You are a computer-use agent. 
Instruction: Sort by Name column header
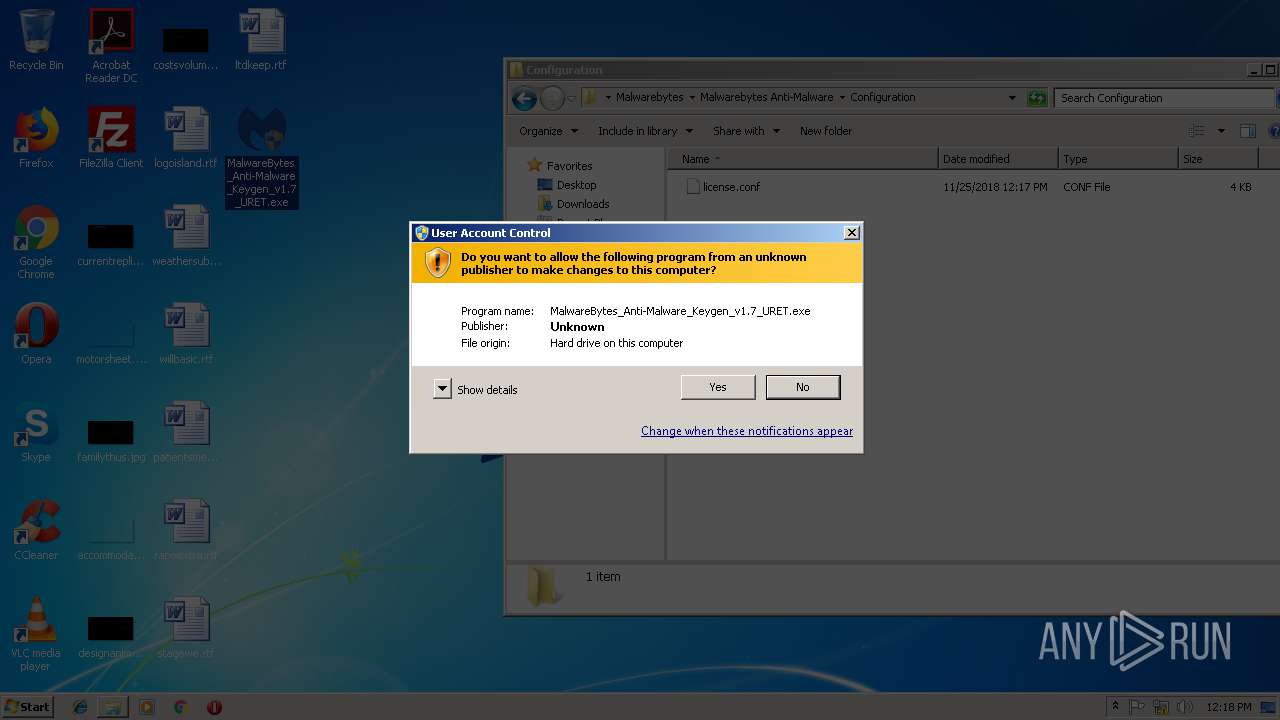tap(803, 159)
